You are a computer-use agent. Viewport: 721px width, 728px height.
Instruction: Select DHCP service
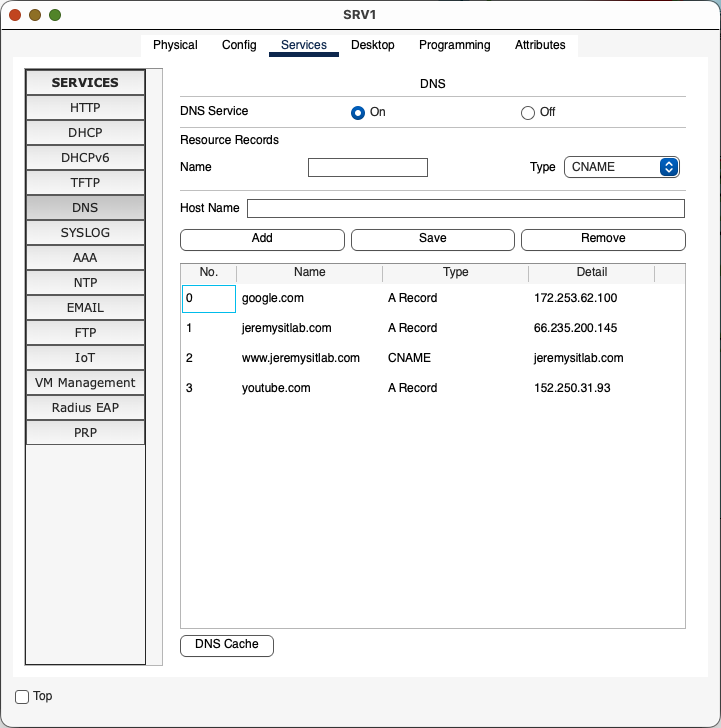(85, 133)
